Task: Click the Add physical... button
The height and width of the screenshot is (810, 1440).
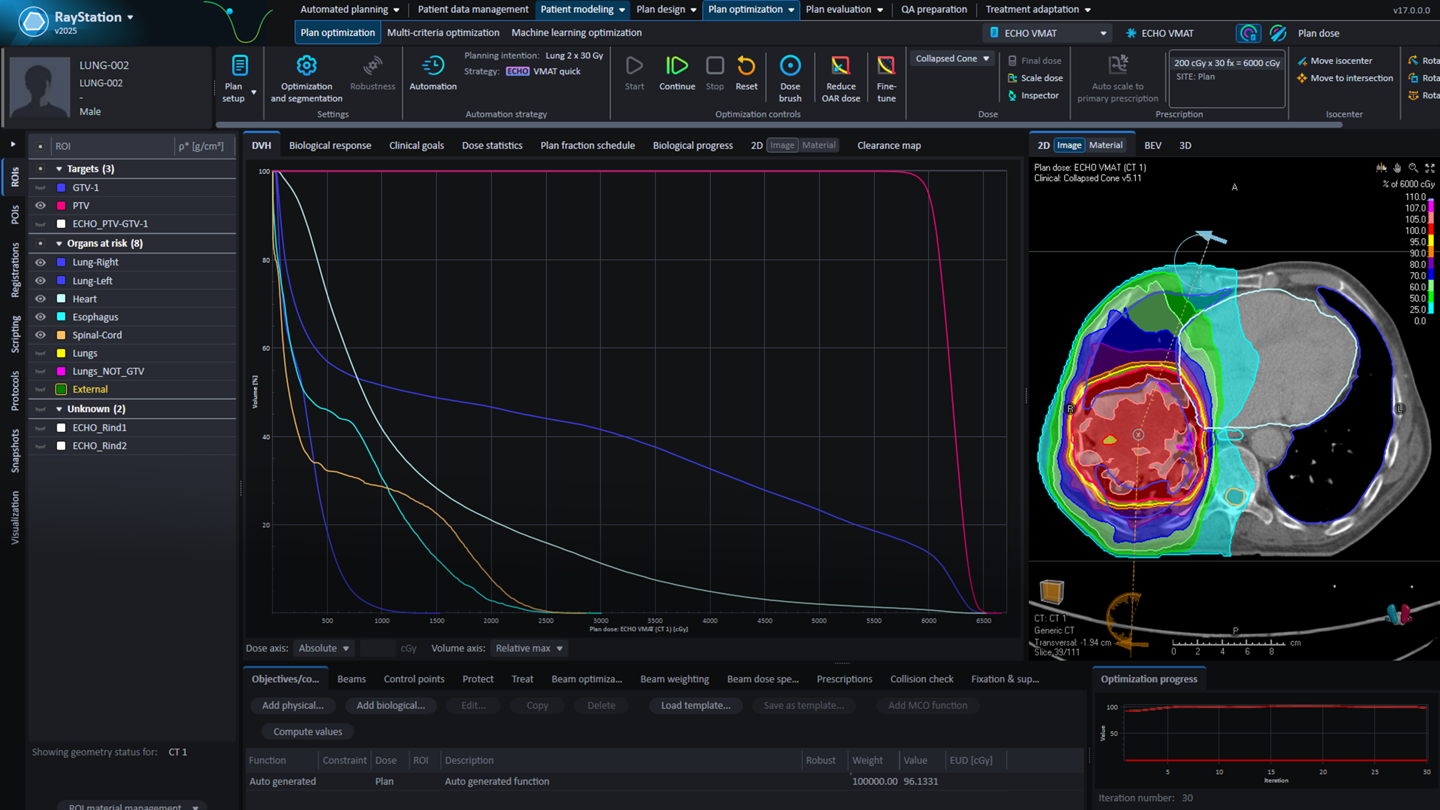Action: (292, 705)
